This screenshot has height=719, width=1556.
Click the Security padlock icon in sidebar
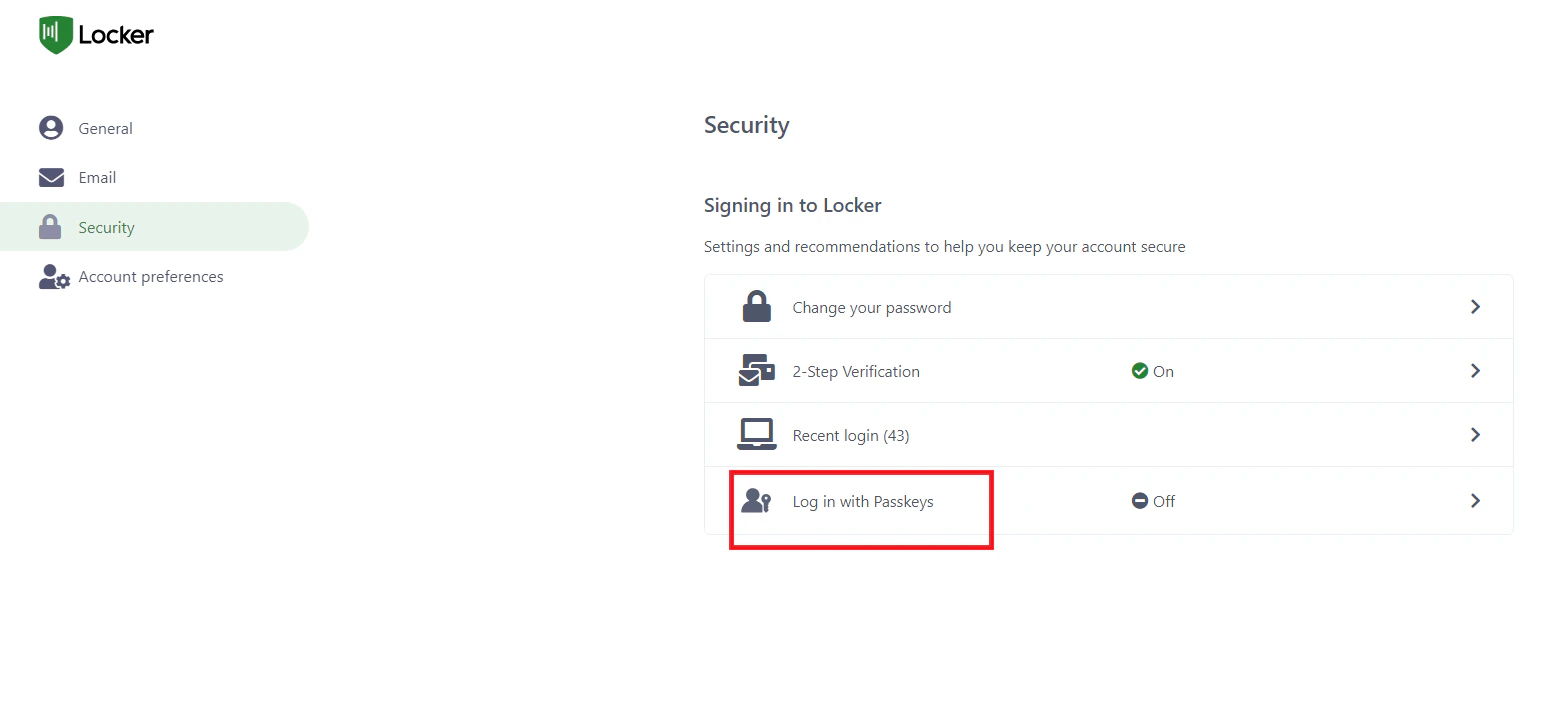point(51,227)
